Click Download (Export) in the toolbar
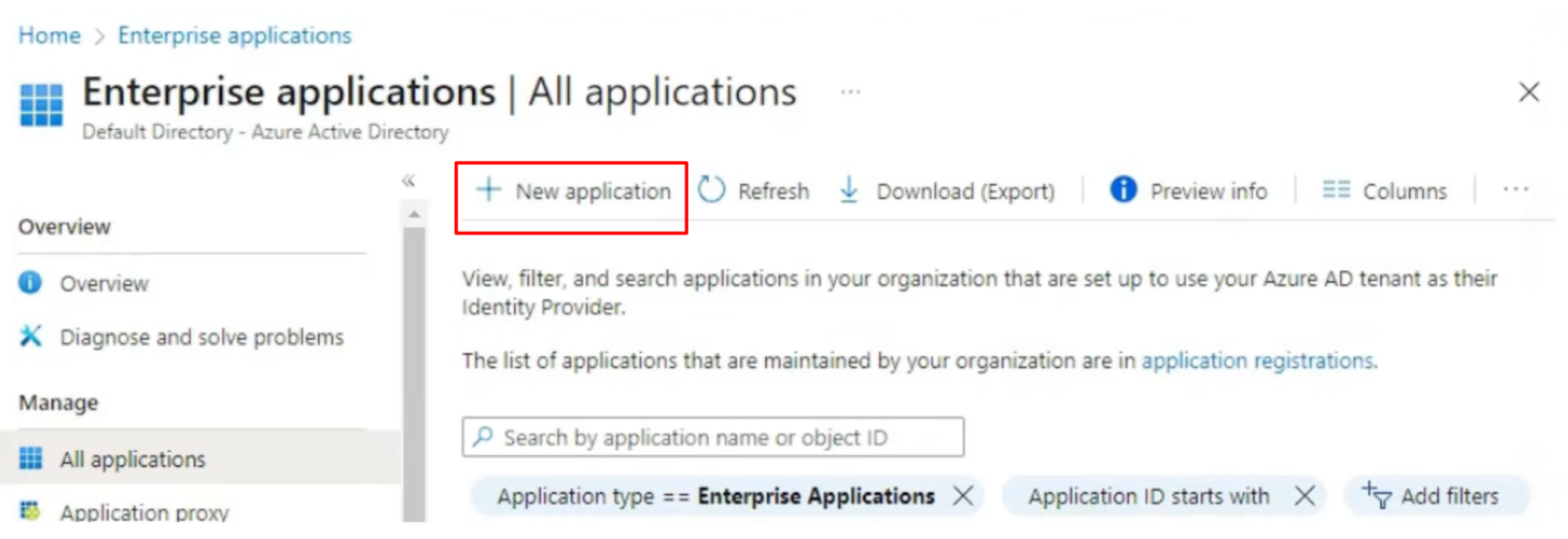Viewport: 1568px width, 539px height. click(x=947, y=191)
